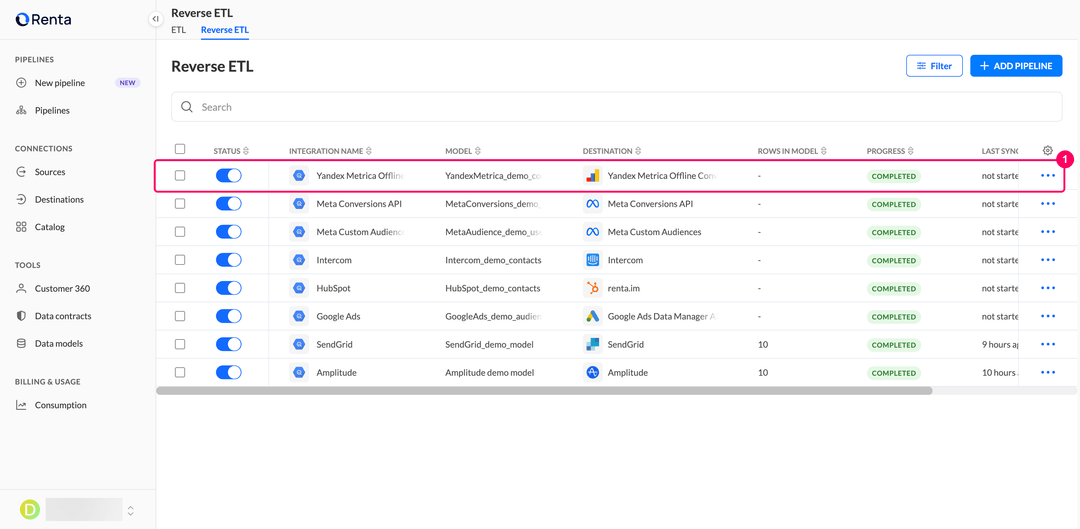Click the BigQuery icon beside Intercom integration name

[x=299, y=260]
